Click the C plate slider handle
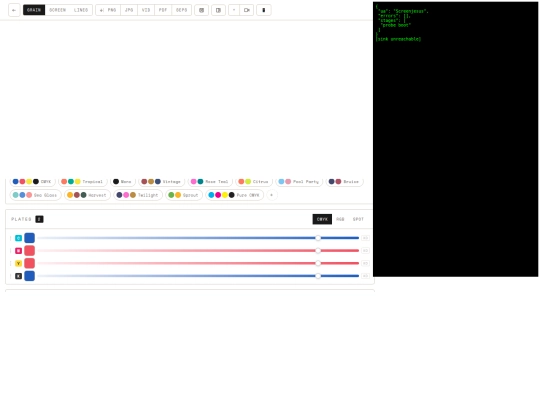Image resolution: width=540 pixels, height=405 pixels. pyautogui.click(x=318, y=238)
